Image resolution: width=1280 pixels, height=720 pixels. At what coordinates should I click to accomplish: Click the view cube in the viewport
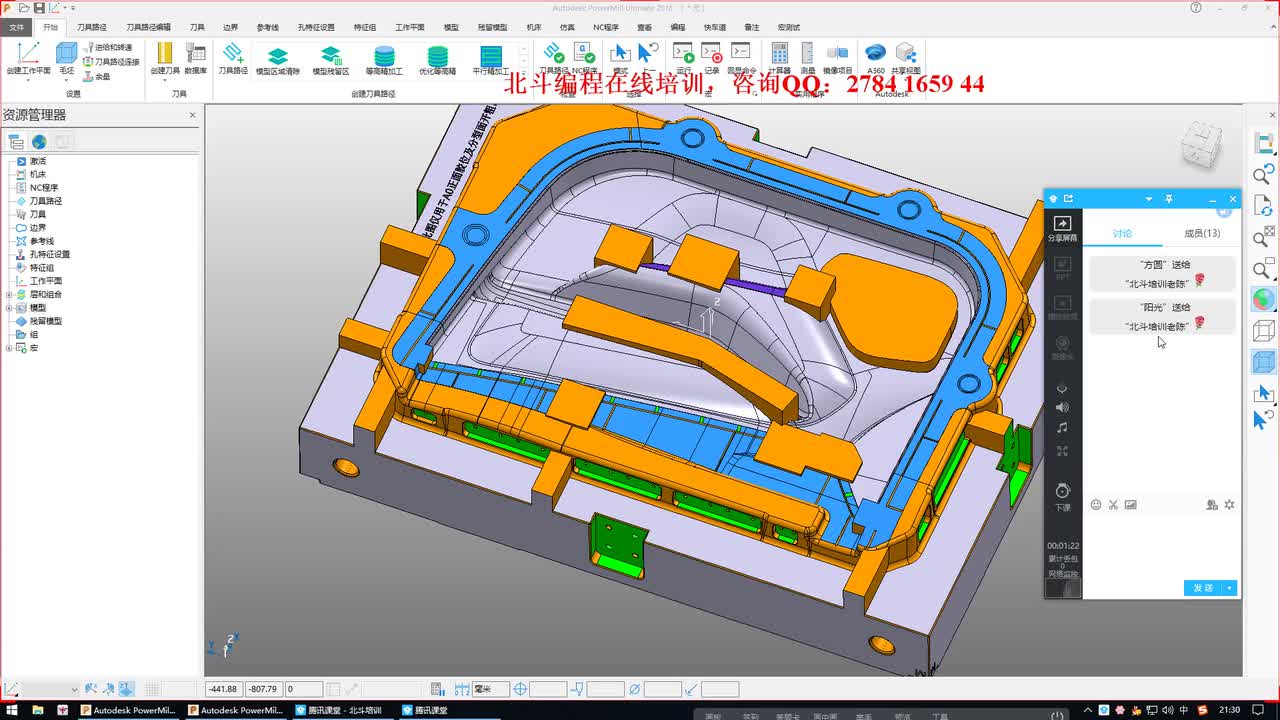point(1201,146)
